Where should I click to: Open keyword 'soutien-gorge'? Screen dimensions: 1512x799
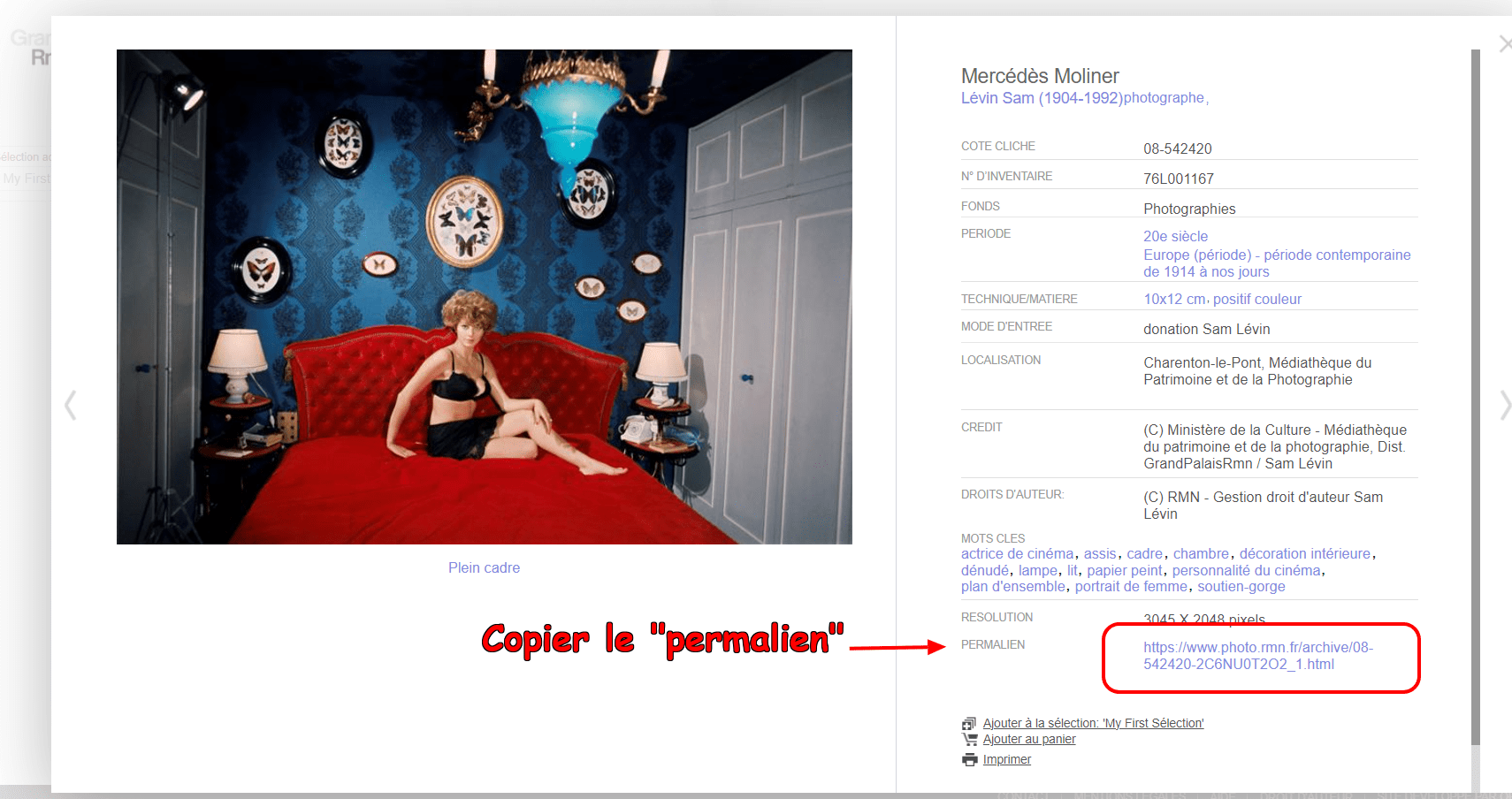point(1241,587)
